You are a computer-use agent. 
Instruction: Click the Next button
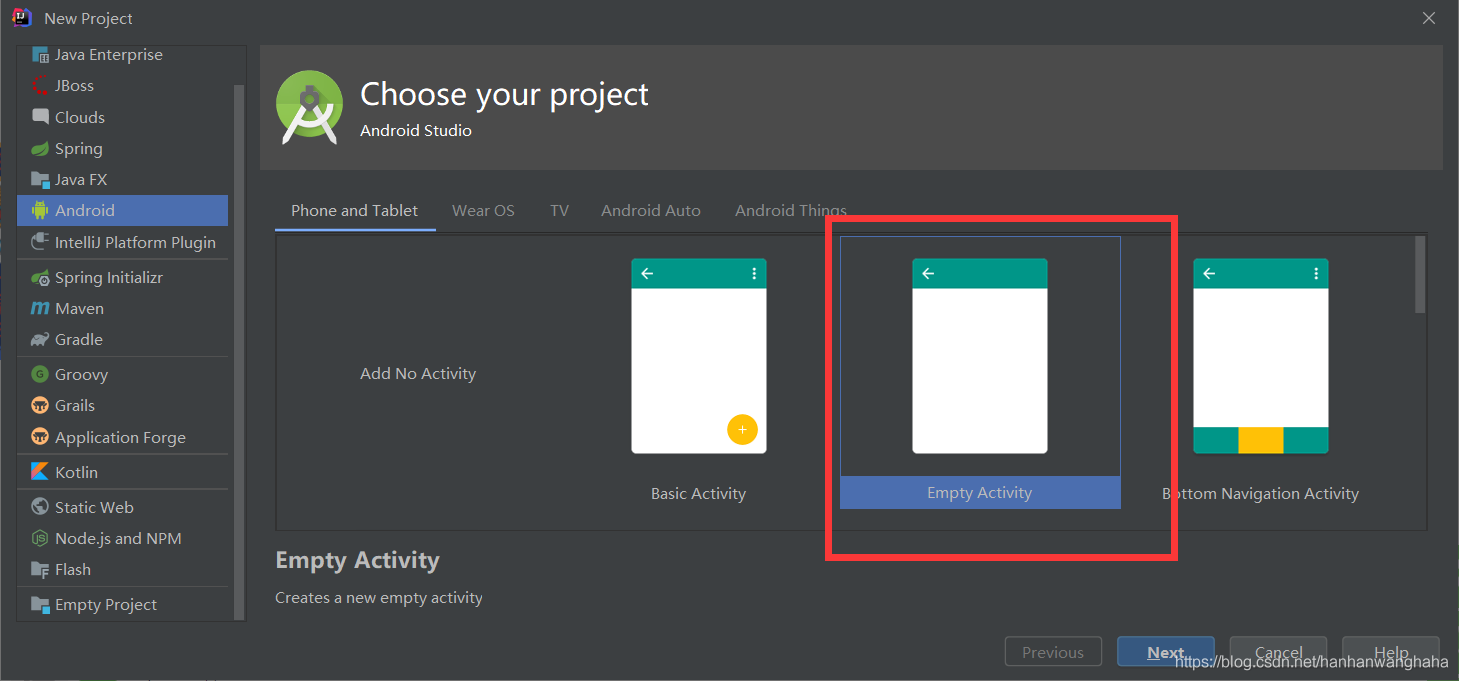(x=1166, y=652)
